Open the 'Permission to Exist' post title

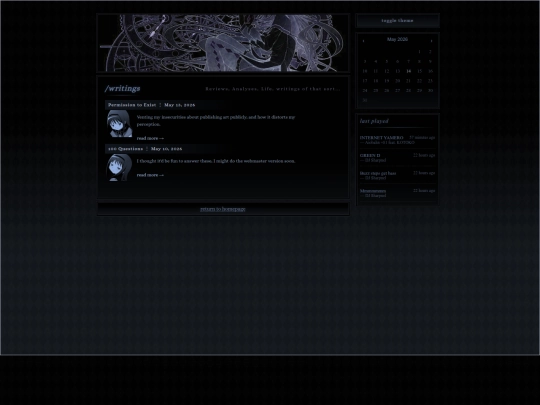(x=132, y=105)
